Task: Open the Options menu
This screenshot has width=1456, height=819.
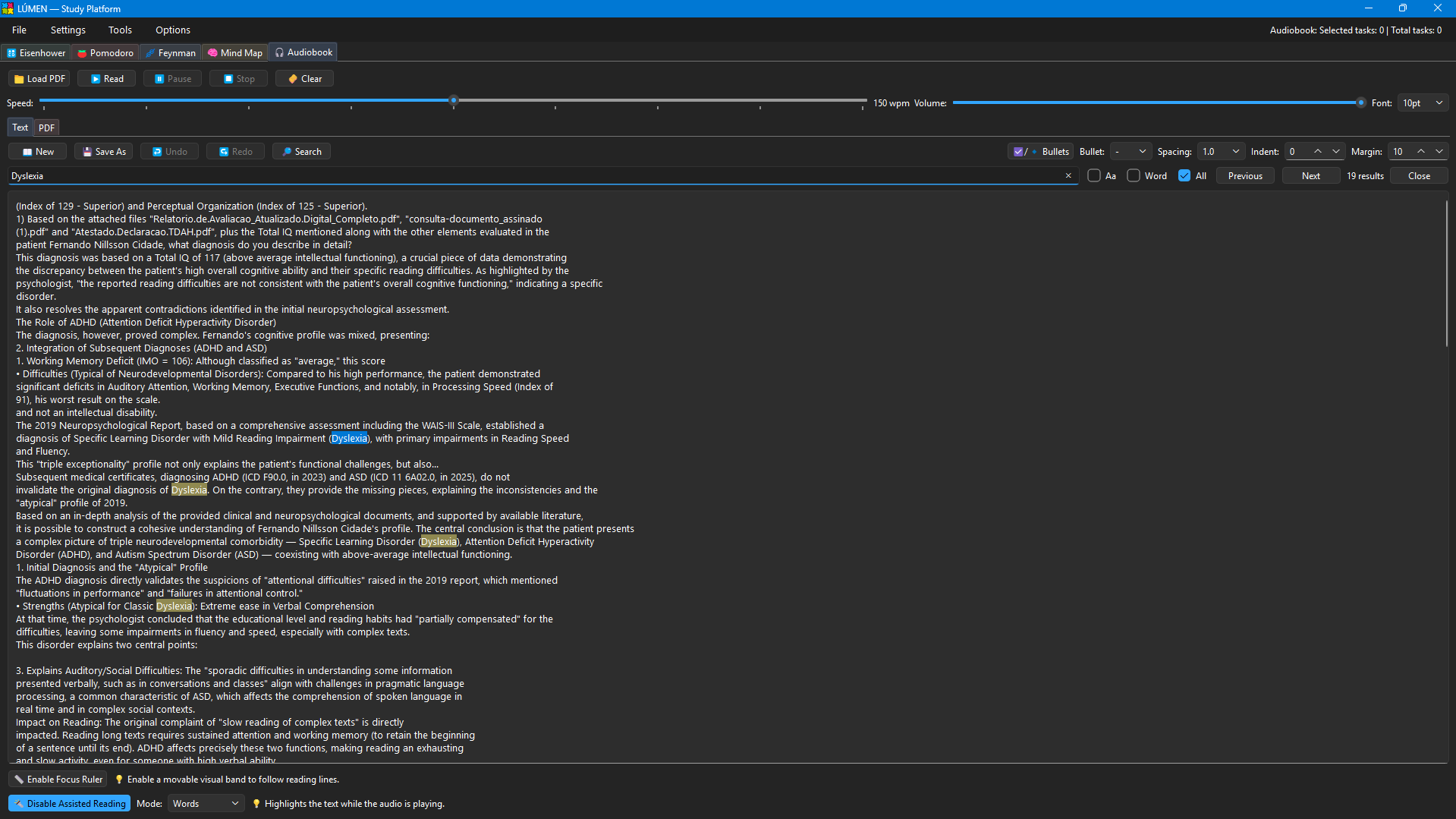Action: point(173,30)
